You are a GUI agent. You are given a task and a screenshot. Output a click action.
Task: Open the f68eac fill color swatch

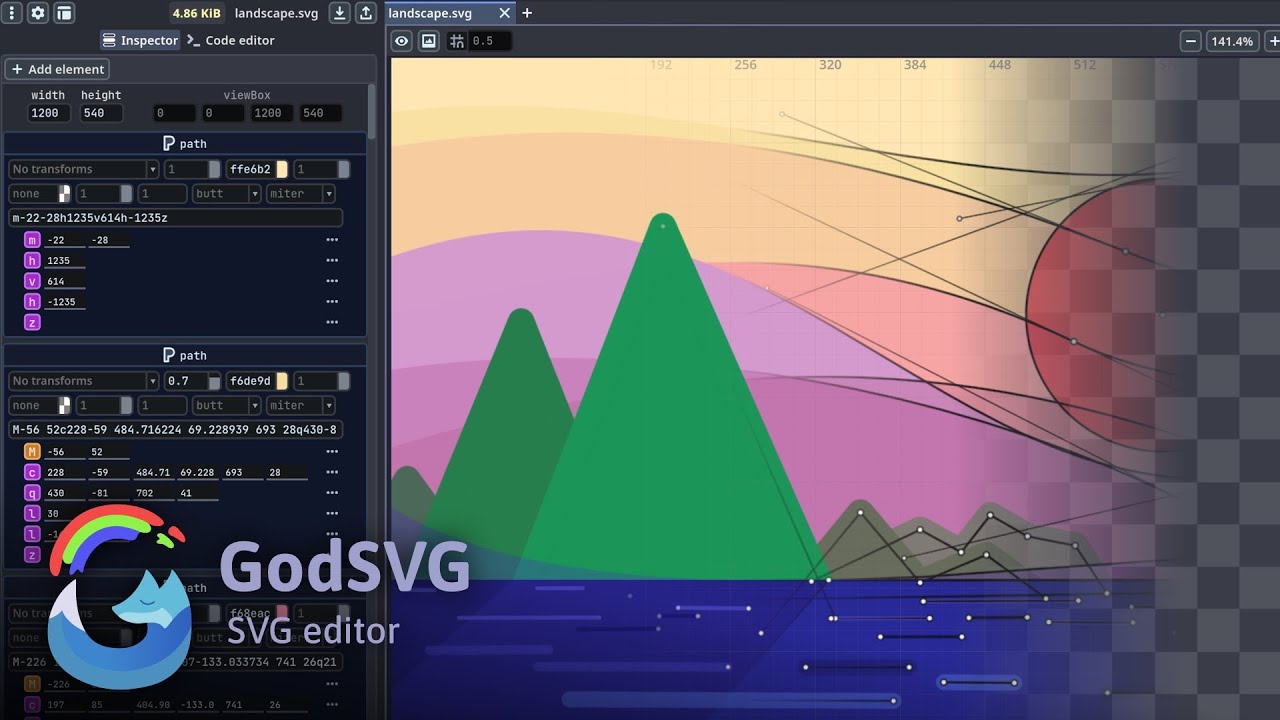point(282,613)
